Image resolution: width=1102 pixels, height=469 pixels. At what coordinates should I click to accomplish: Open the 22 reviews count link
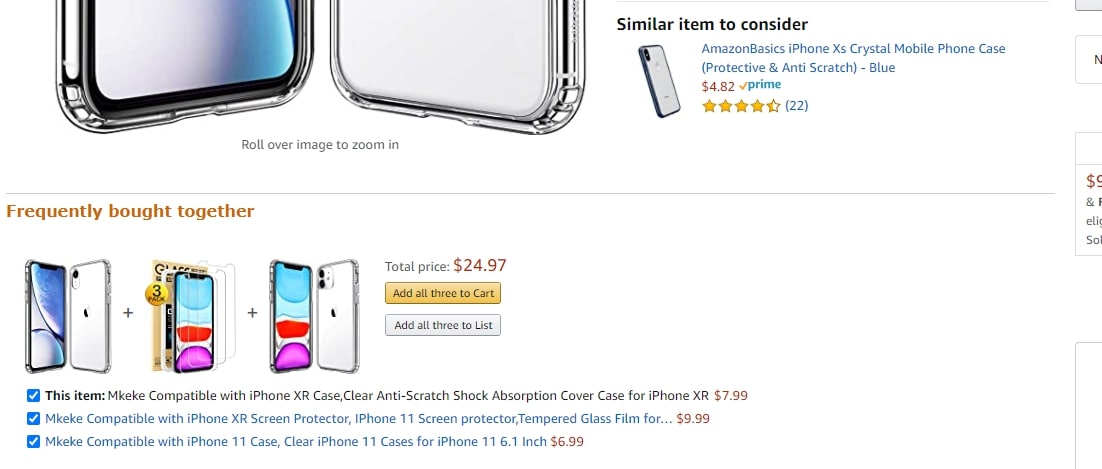(797, 106)
